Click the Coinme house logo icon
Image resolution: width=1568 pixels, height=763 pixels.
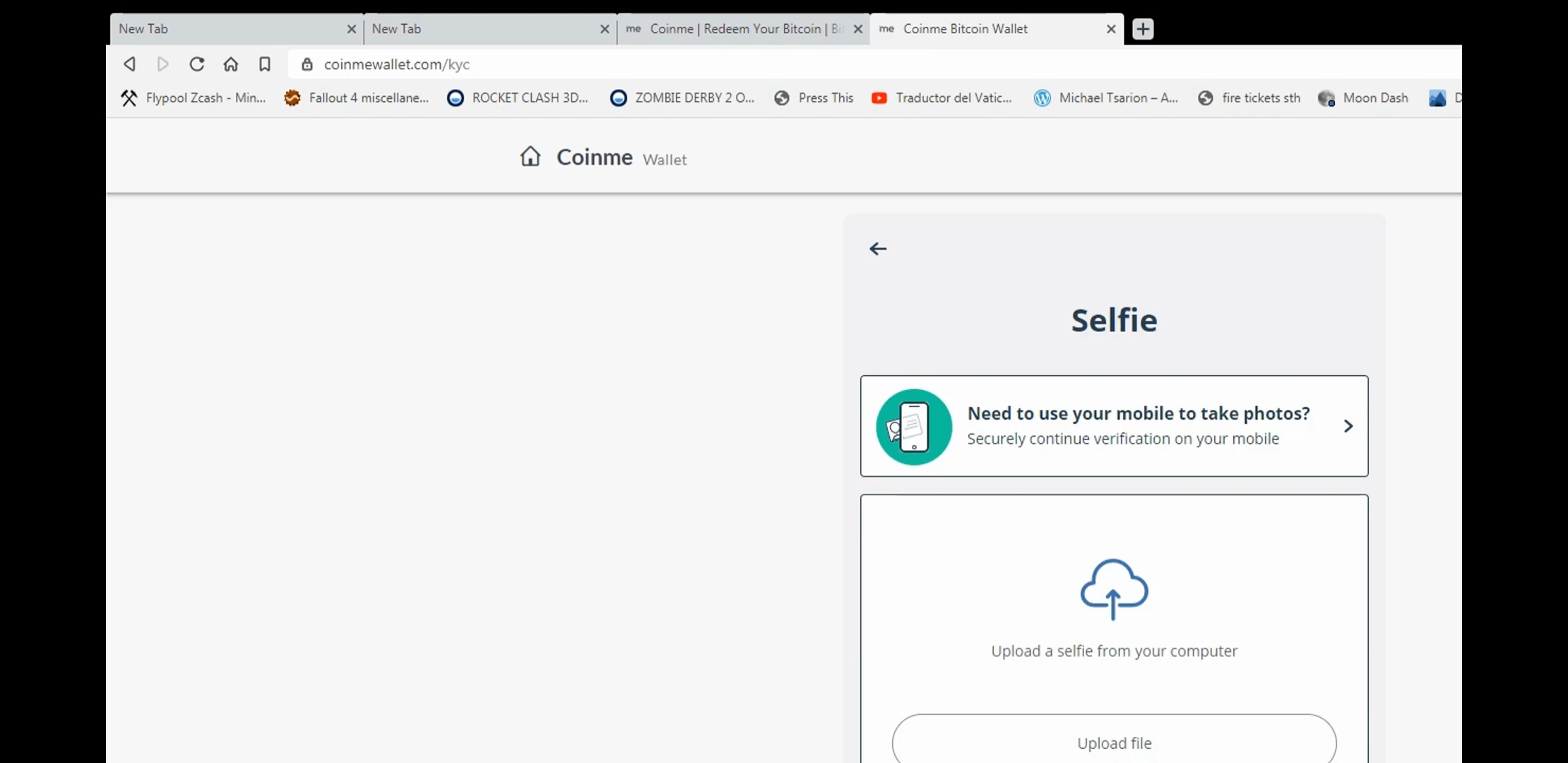530,157
